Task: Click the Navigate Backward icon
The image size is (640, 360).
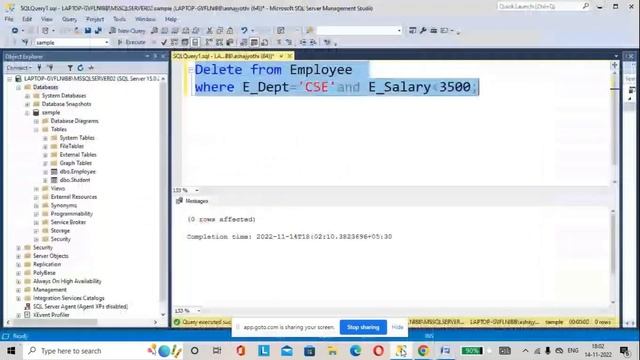Action: [x=15, y=31]
